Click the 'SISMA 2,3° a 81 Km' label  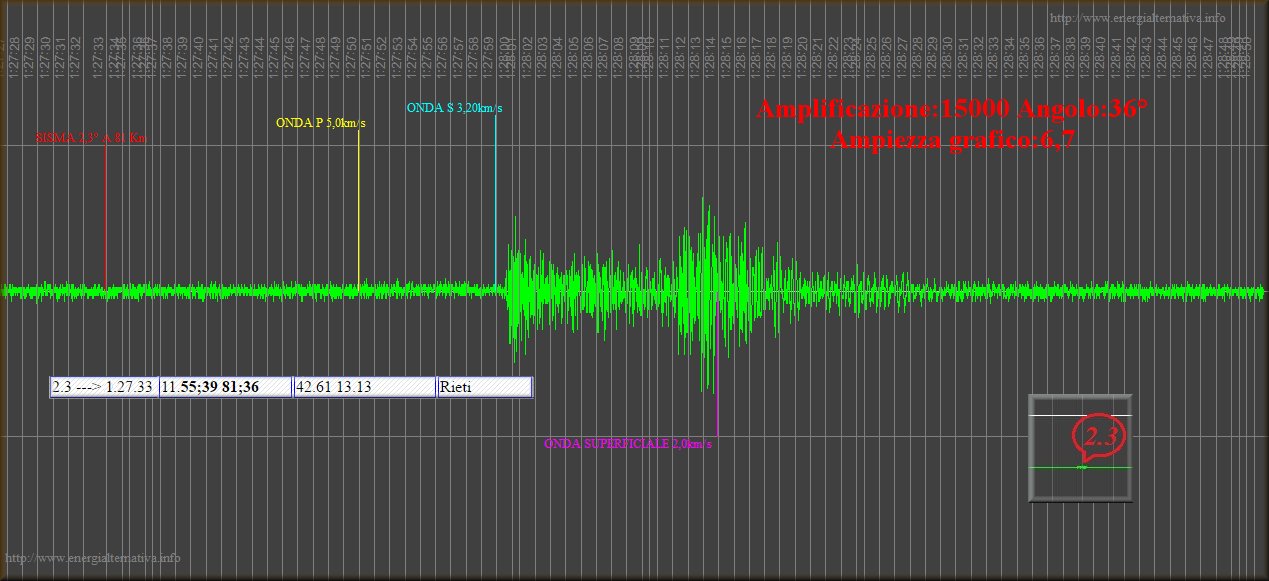pos(90,138)
